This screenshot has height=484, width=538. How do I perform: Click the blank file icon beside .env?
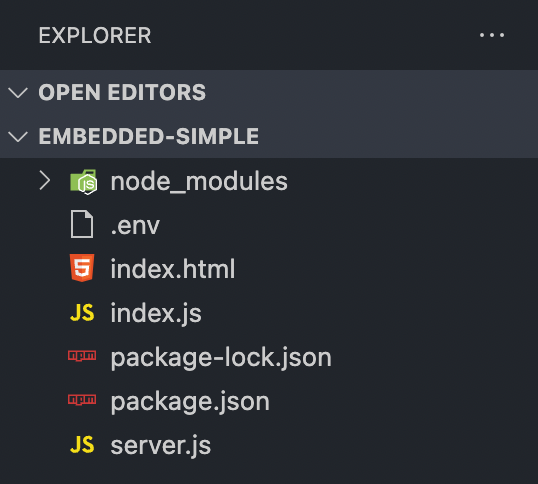coord(82,224)
